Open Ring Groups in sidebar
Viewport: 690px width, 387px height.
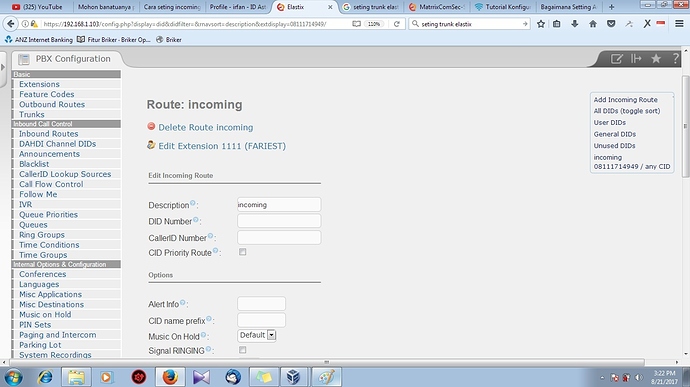coord(42,235)
